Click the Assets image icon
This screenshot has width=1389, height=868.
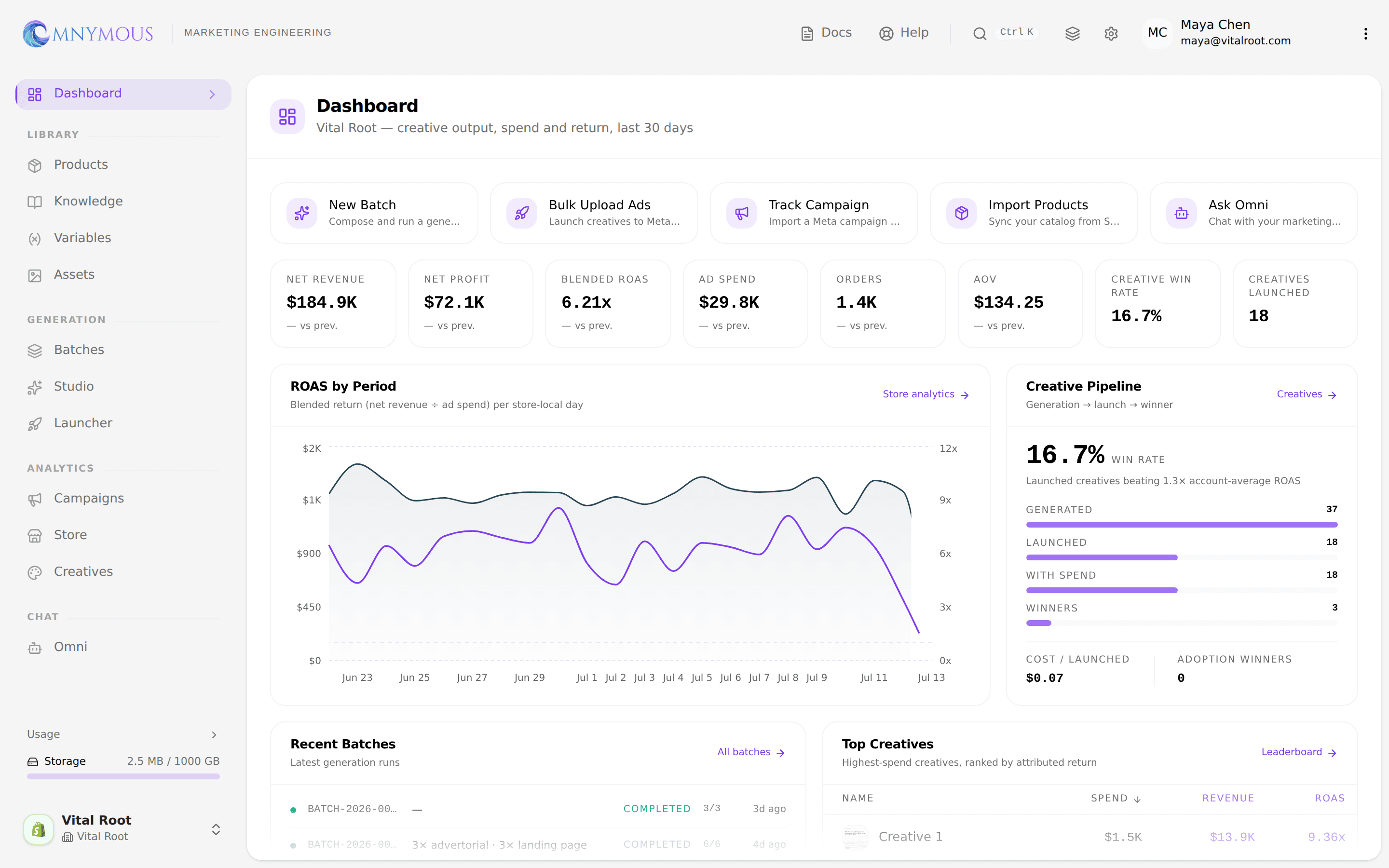pos(35,275)
